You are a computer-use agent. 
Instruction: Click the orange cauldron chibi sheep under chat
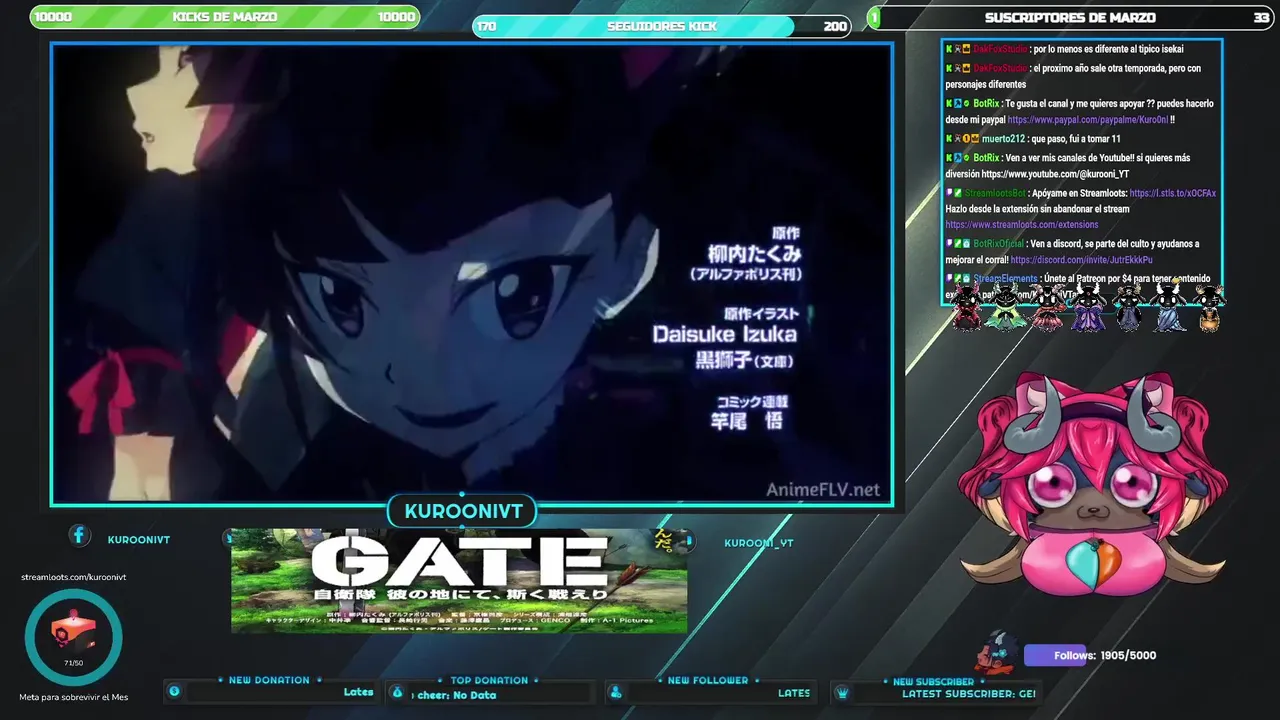[x=1208, y=307]
